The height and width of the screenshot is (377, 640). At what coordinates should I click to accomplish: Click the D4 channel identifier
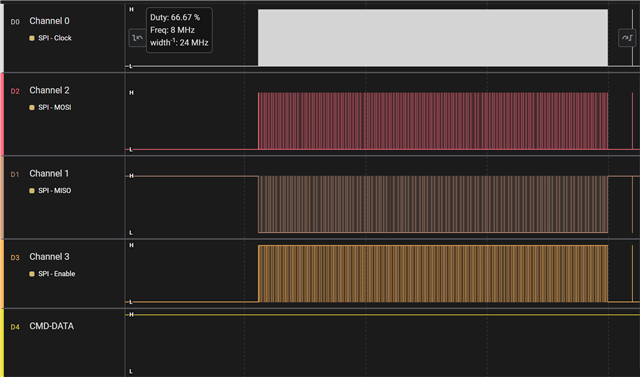coord(15,327)
